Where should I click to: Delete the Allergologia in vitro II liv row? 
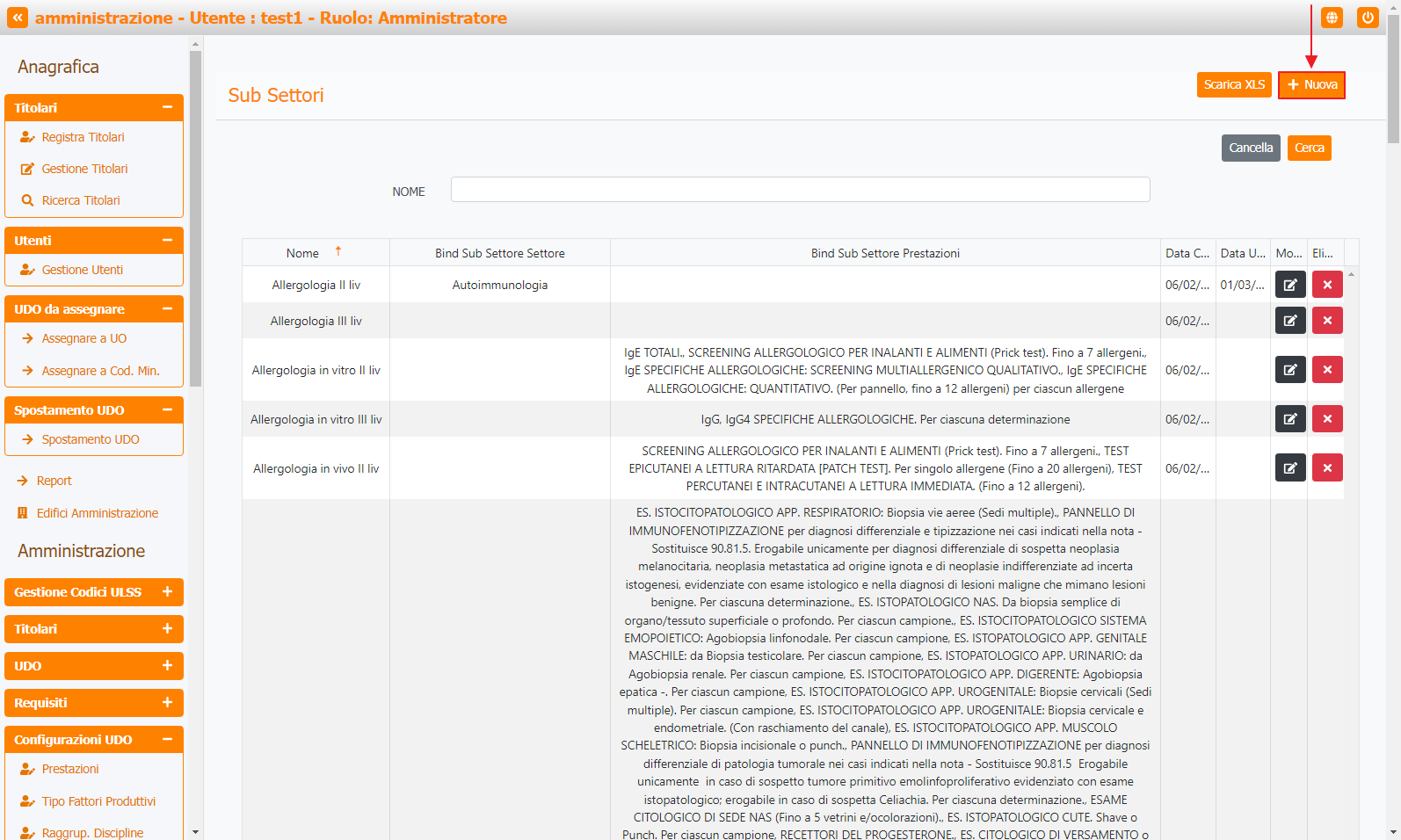tap(1326, 370)
